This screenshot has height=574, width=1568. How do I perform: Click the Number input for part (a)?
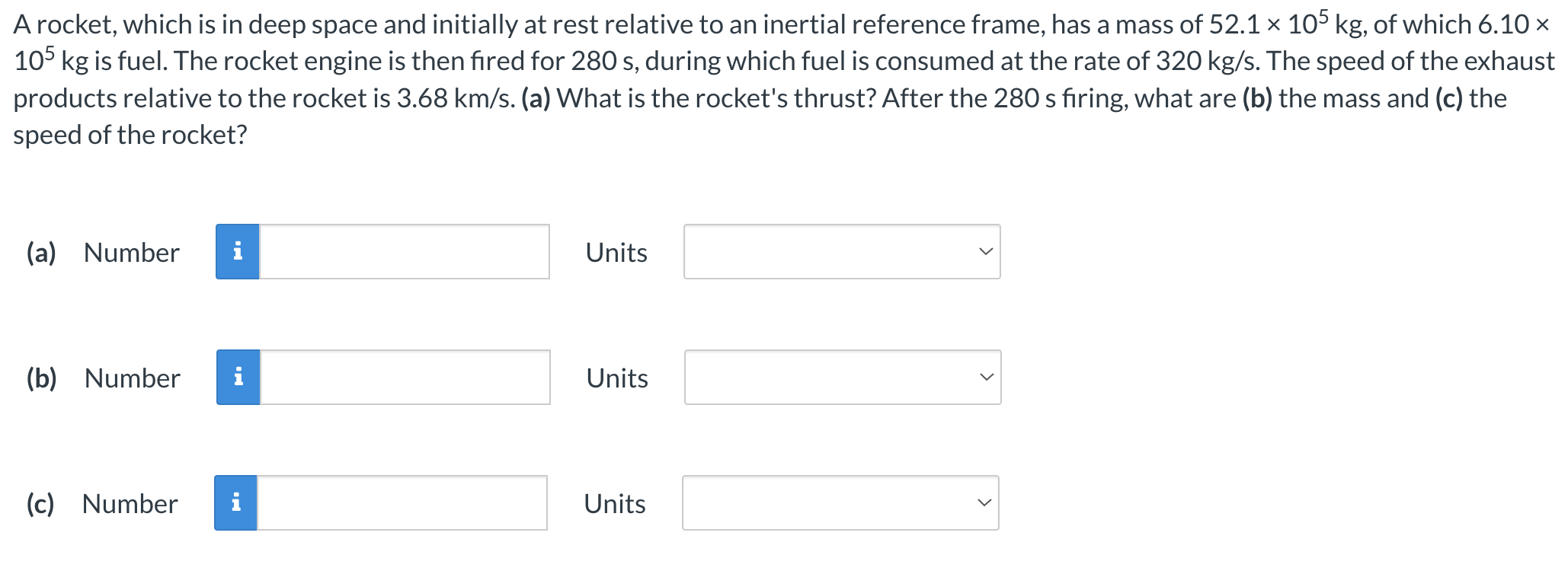pos(404,251)
